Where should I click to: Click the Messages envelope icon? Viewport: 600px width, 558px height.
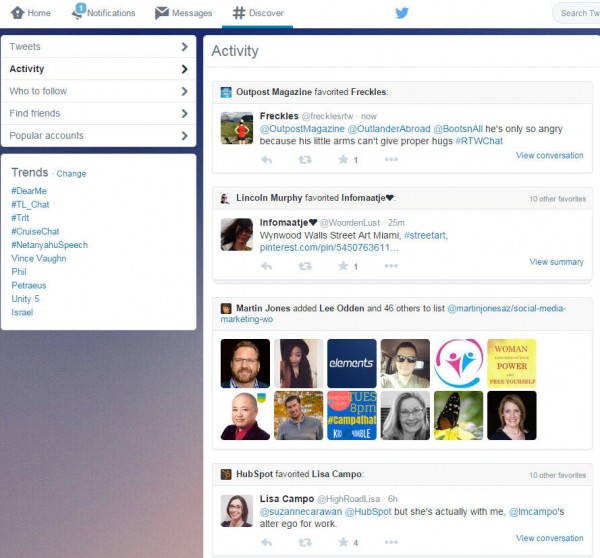tap(162, 13)
